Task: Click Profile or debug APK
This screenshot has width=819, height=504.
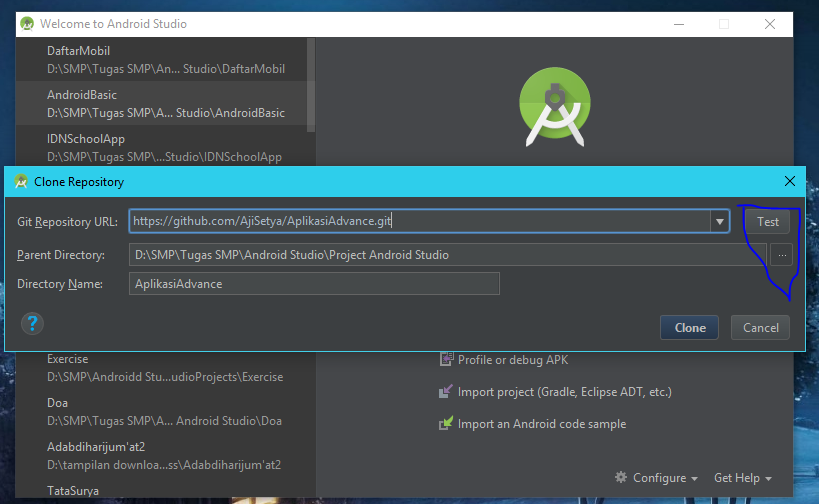Action: [x=512, y=360]
